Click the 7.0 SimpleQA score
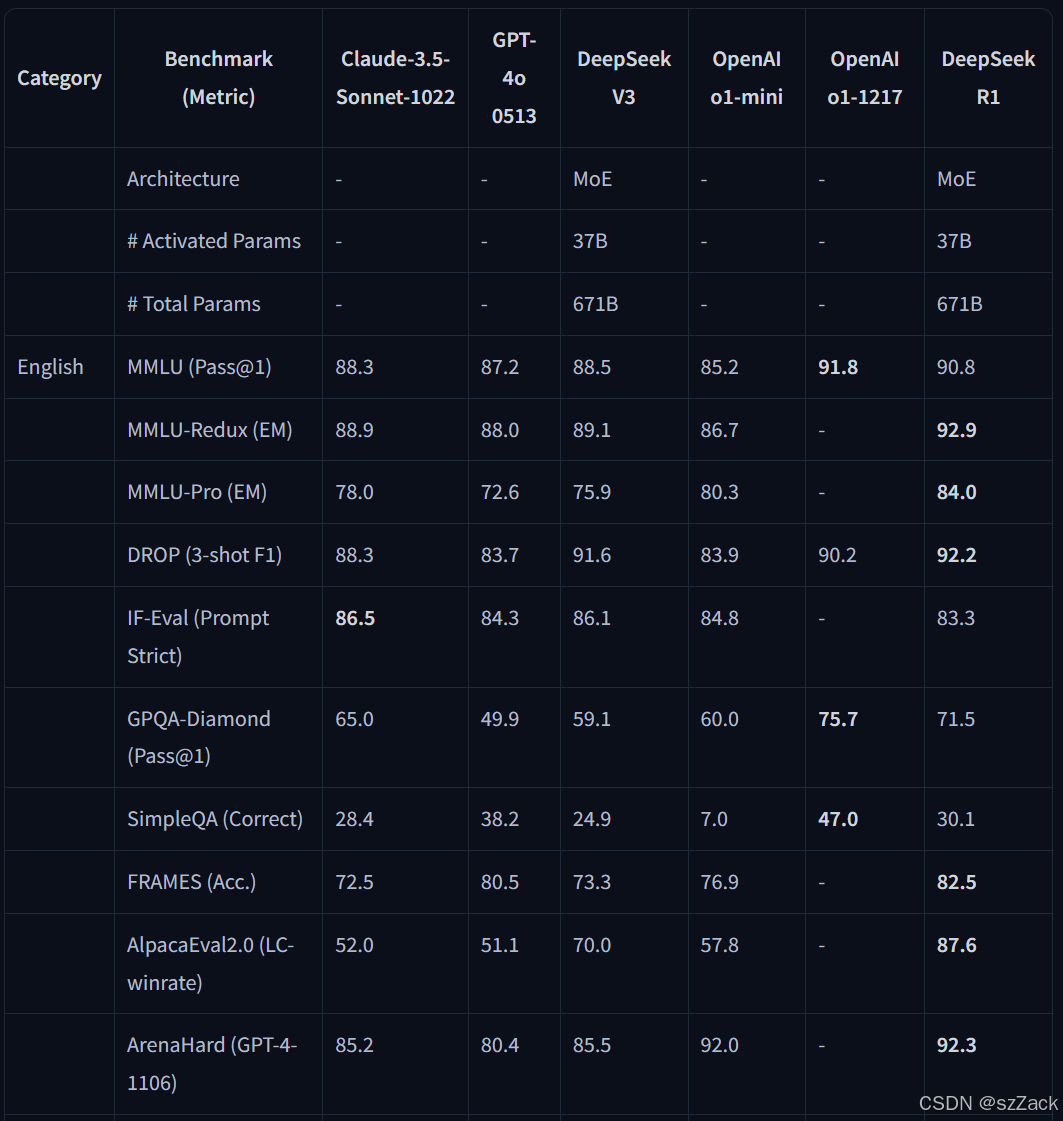1063x1121 pixels. click(714, 819)
